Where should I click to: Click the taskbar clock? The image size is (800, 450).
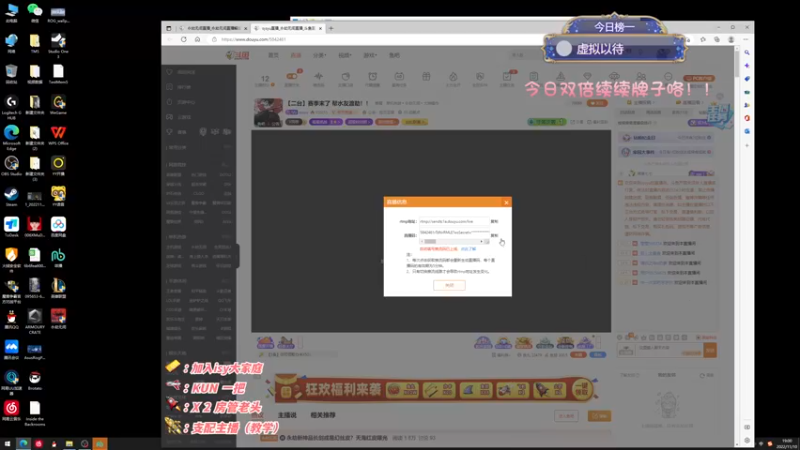point(788,444)
